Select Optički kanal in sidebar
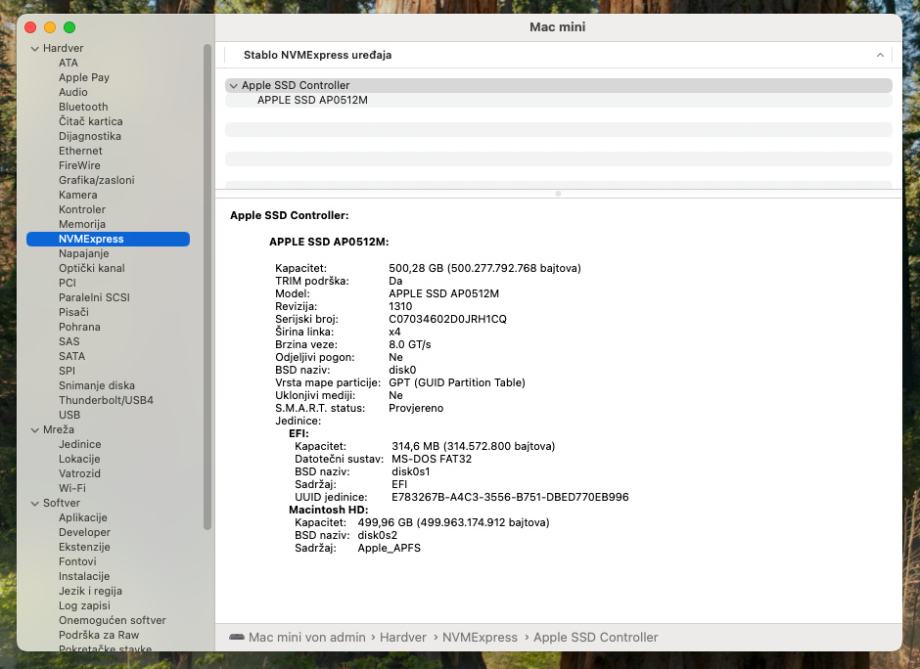The width and height of the screenshot is (920, 669). click(92, 268)
